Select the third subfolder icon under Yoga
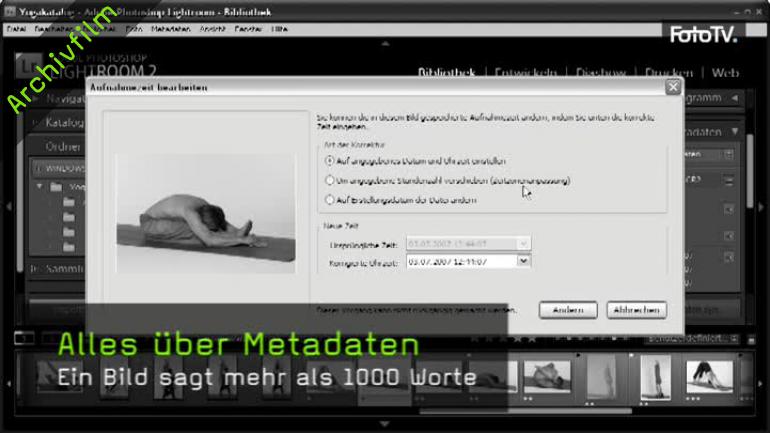The image size is (770, 433). coord(69,232)
